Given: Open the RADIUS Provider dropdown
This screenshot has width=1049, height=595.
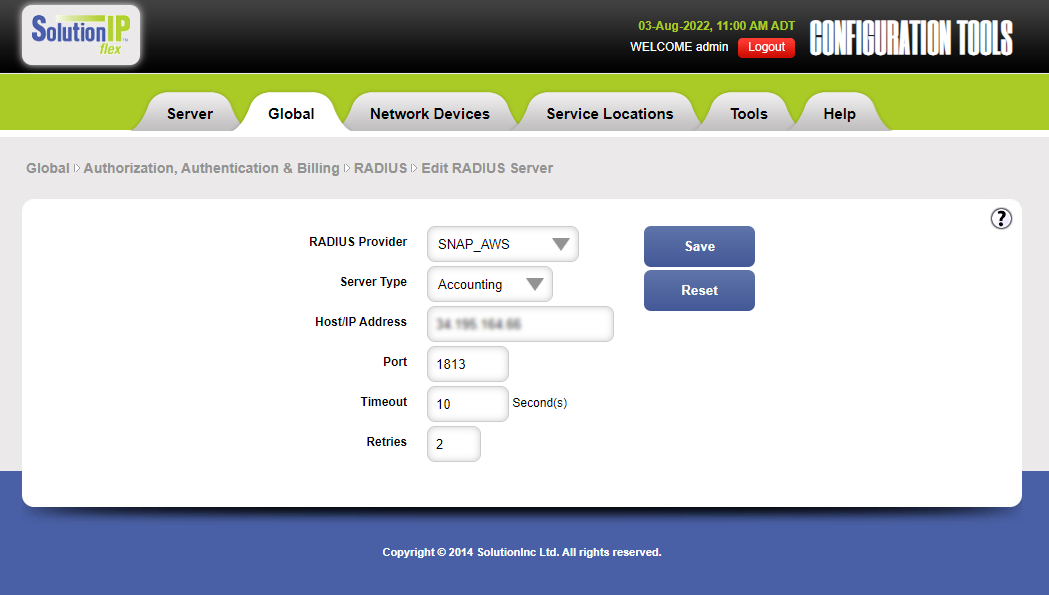Looking at the screenshot, I should coord(503,244).
